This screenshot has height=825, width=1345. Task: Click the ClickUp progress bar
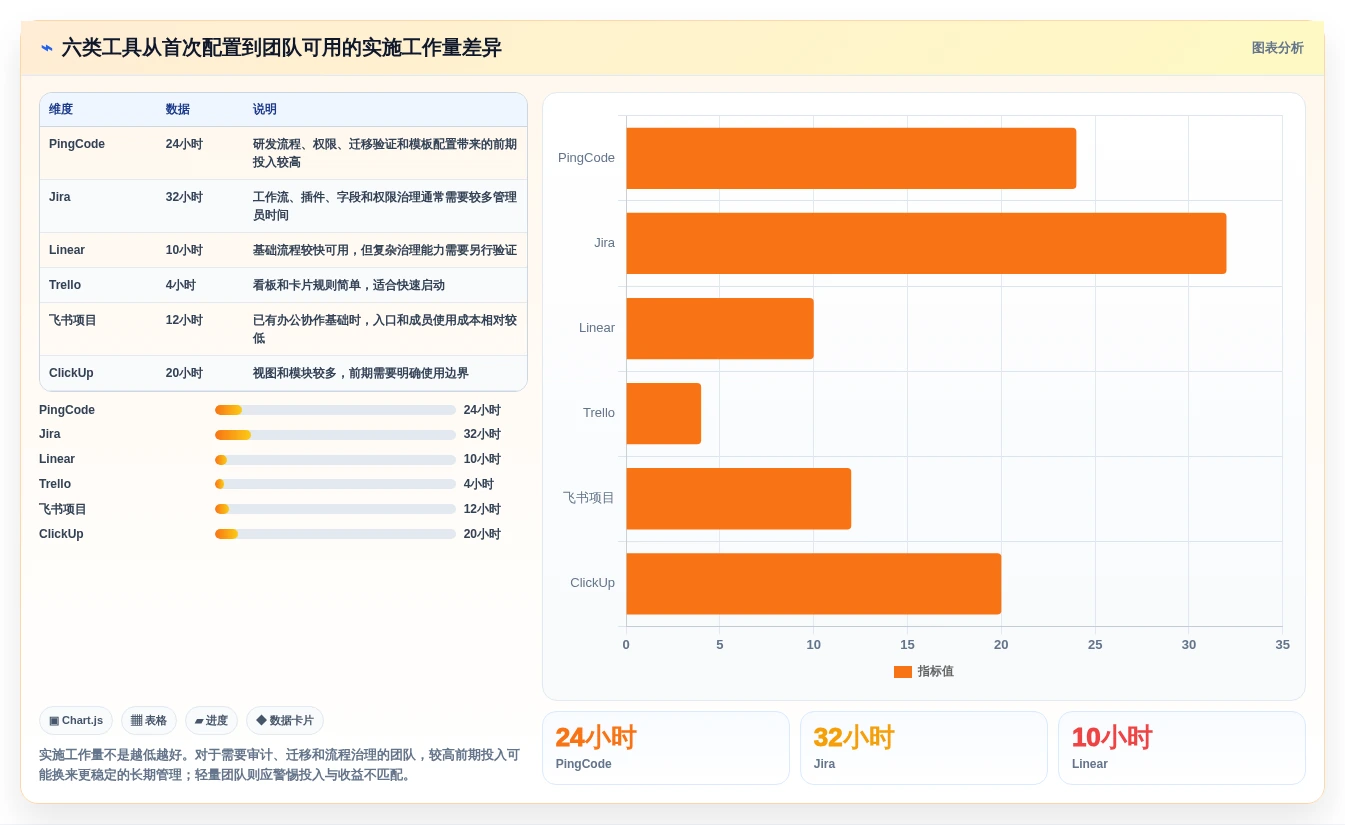click(x=335, y=534)
